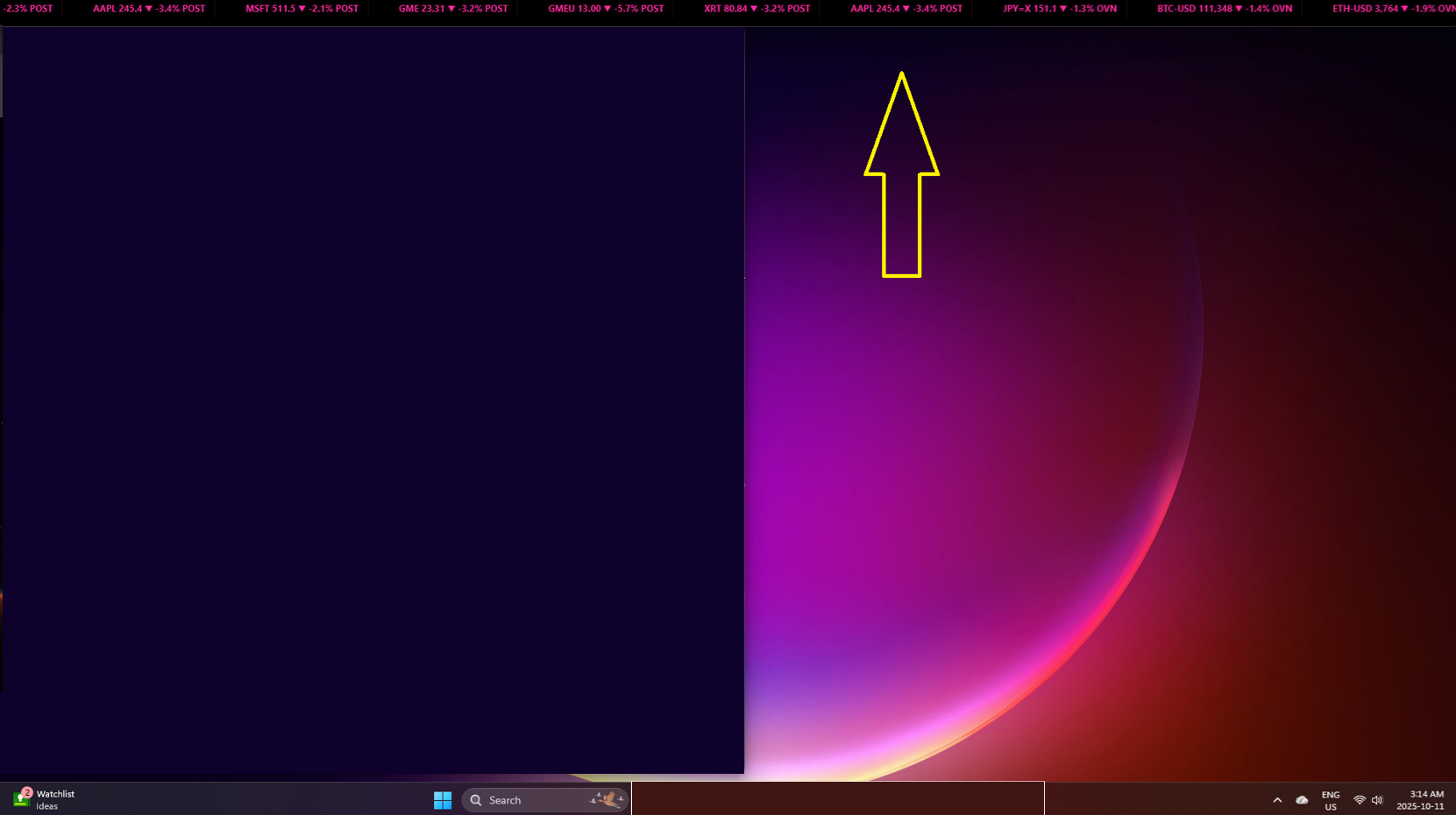This screenshot has width=1456, height=815.
Task: Click the Windows Start button
Action: point(443,799)
